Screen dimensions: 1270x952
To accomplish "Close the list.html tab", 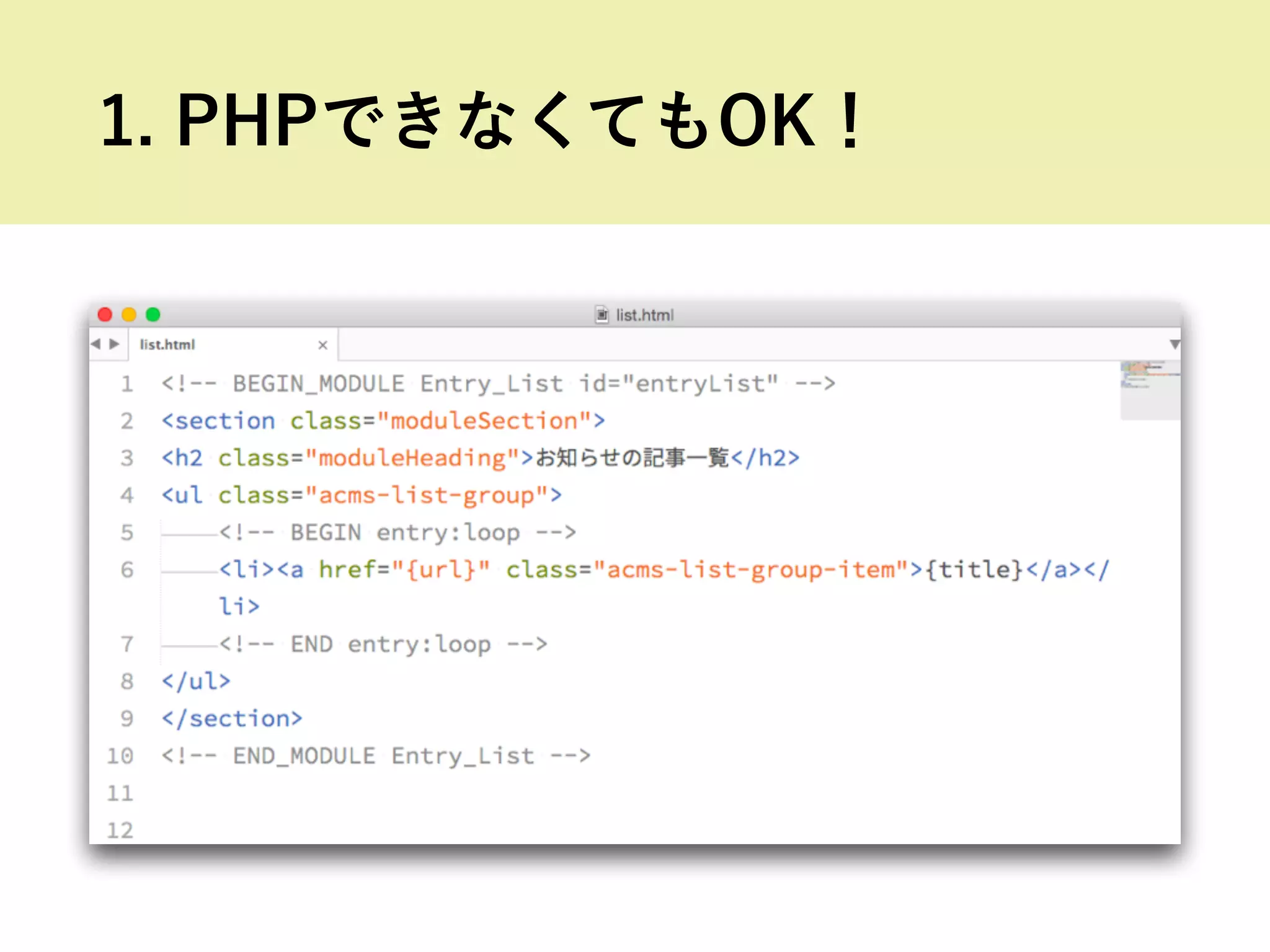I will coord(322,345).
